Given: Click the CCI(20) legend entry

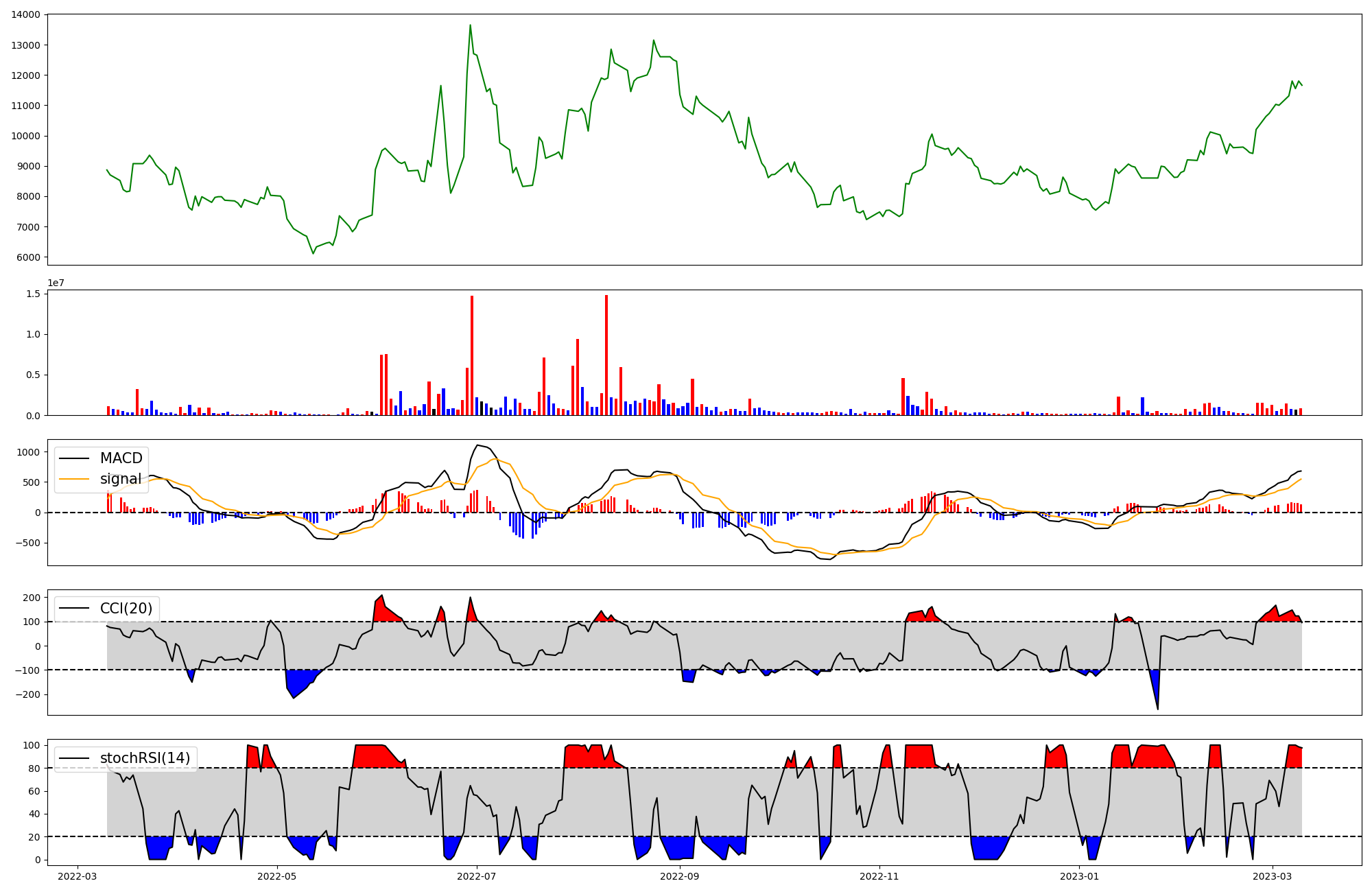Looking at the screenshot, I should point(126,608).
